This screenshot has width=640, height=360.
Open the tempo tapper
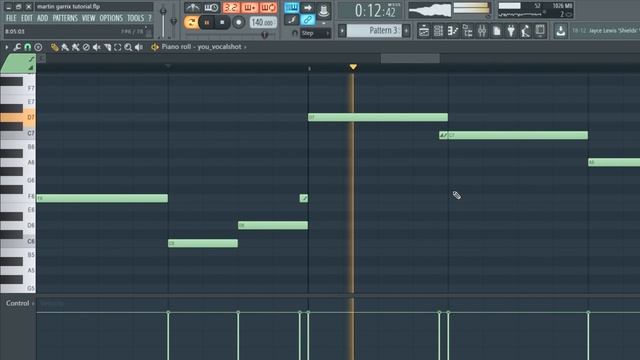pos(526,31)
